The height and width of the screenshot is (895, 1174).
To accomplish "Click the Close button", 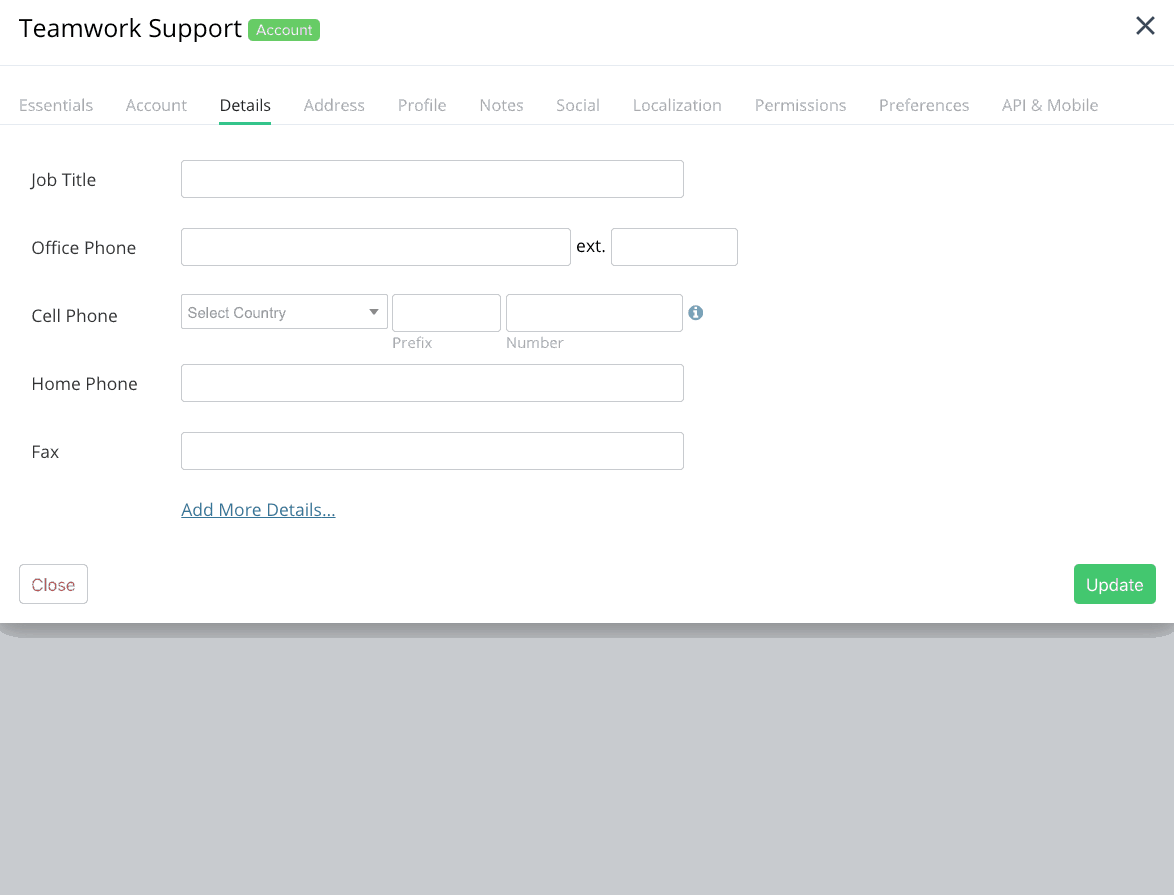I will (53, 584).
